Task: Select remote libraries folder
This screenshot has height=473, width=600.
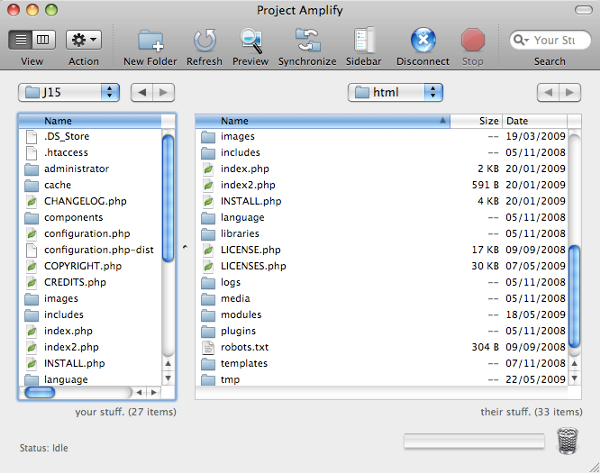Action: coord(382,233)
